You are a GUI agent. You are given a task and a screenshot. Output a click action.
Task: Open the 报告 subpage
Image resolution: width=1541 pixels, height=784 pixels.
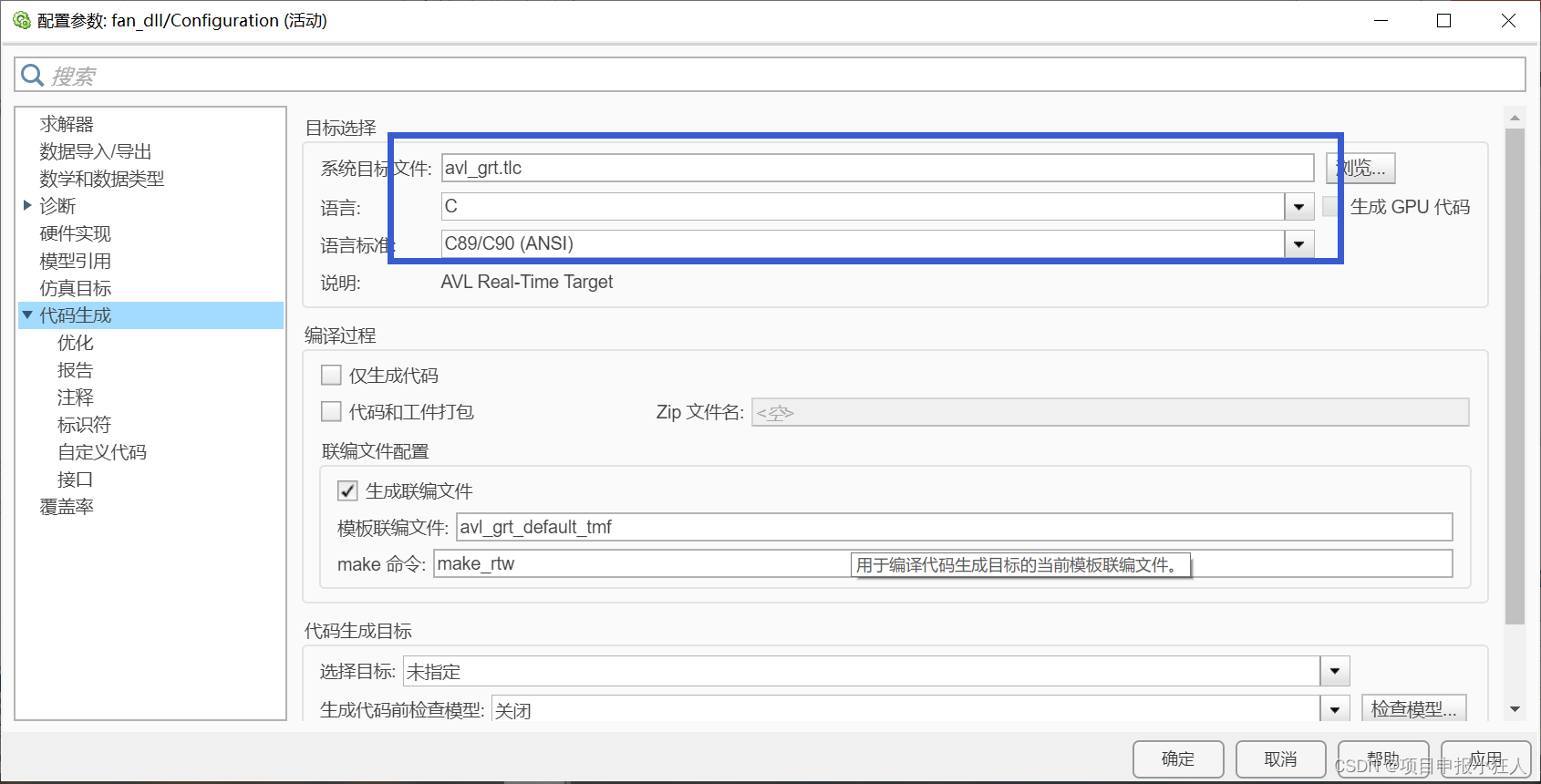[x=76, y=370]
